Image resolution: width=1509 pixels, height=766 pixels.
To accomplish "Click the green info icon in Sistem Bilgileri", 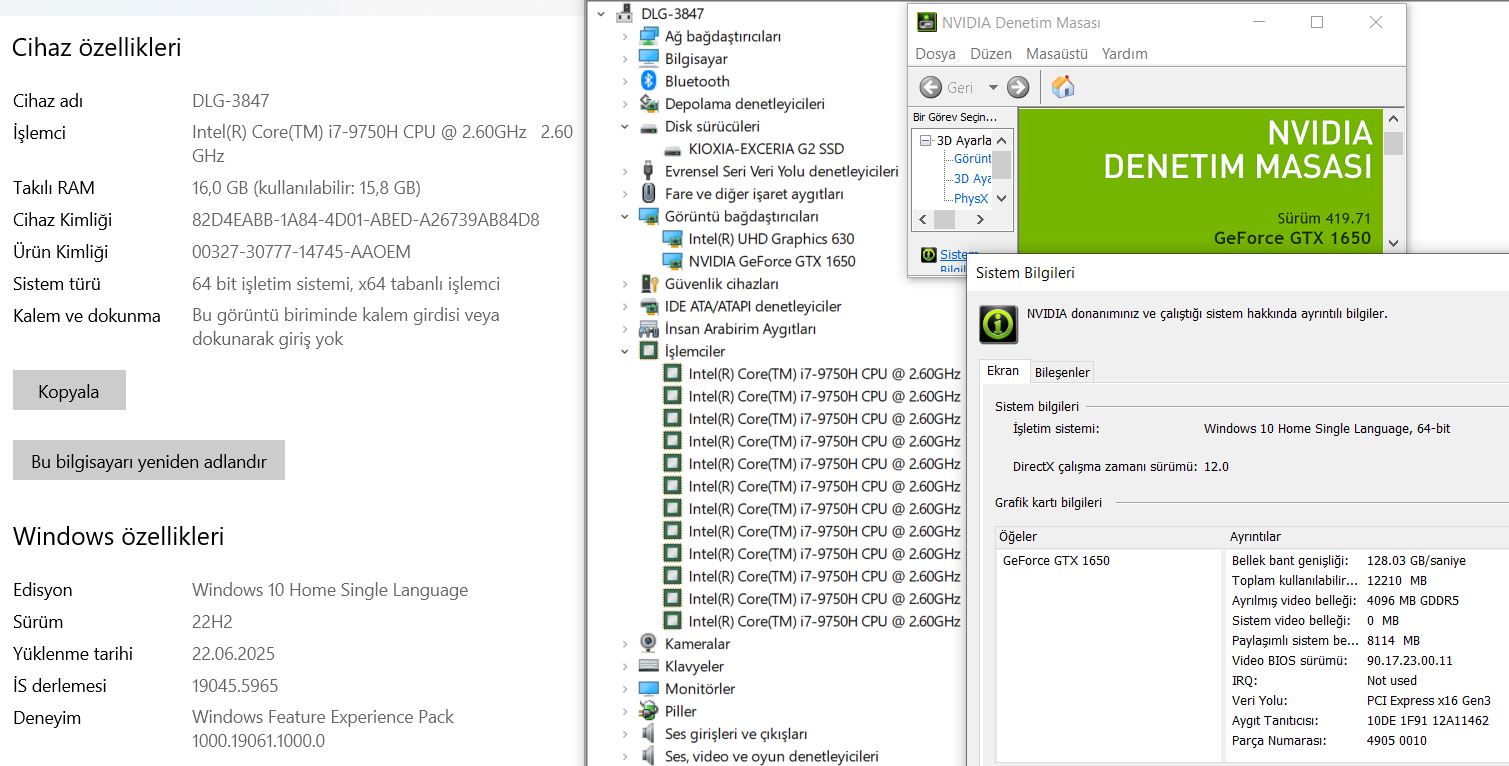I will (x=998, y=323).
